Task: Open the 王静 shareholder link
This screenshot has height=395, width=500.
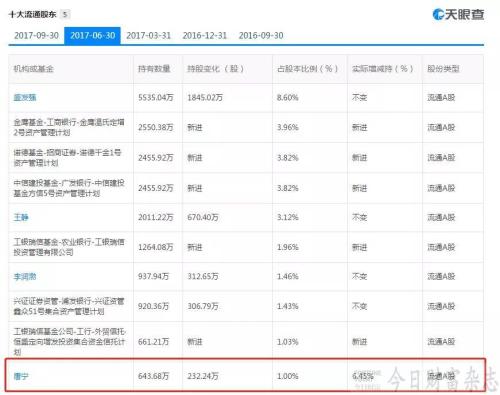Action: pyautogui.click(x=21, y=217)
